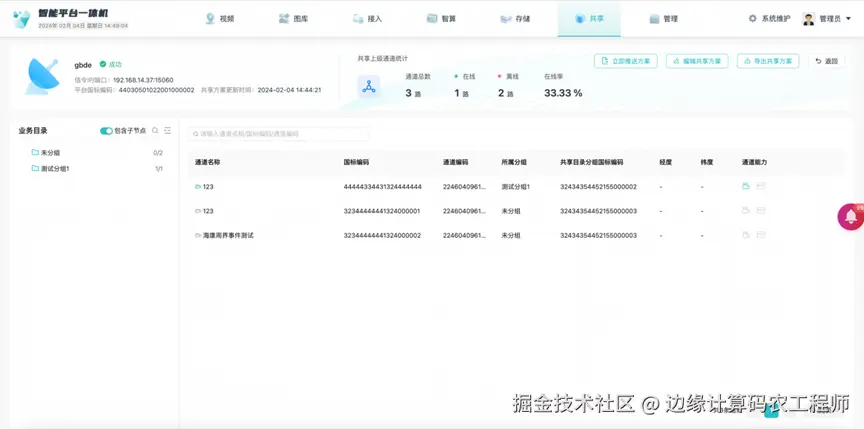Click the channel topology statistics icon
The width and height of the screenshot is (864, 429).
point(369,87)
